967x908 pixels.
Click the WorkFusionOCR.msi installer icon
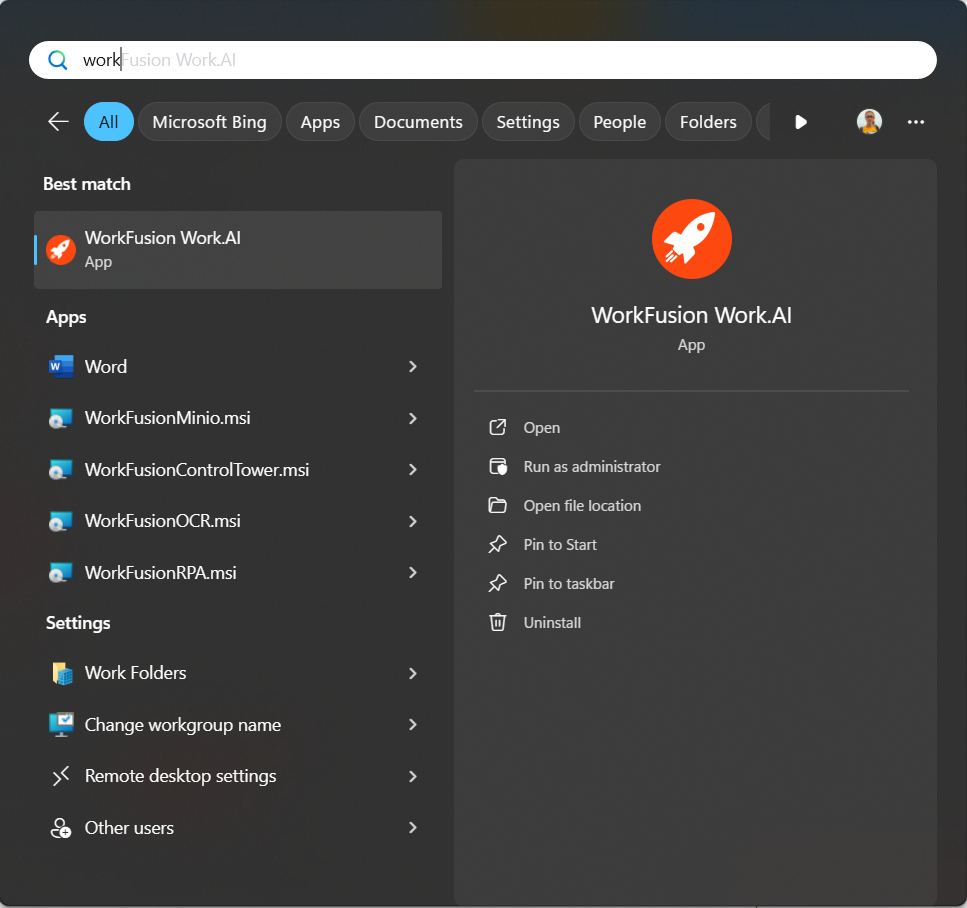(61, 521)
